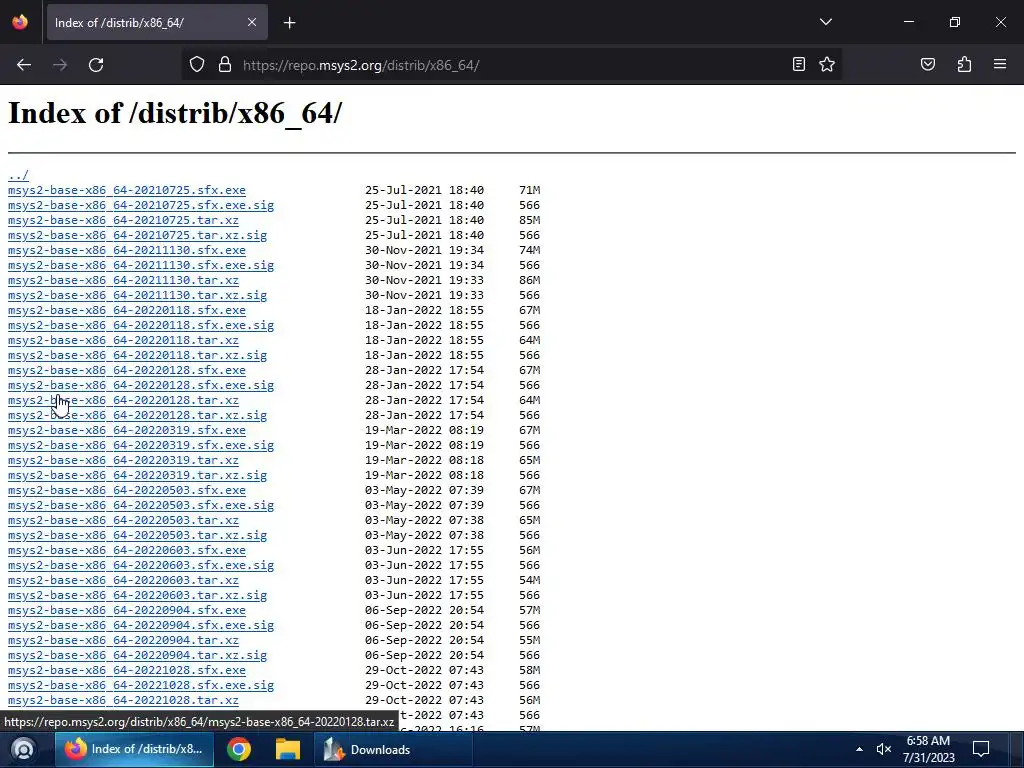The height and width of the screenshot is (768, 1024).
Task: Open msys2-base-x86_64-20220603.tar.xz.sig link
Action: coord(137,596)
